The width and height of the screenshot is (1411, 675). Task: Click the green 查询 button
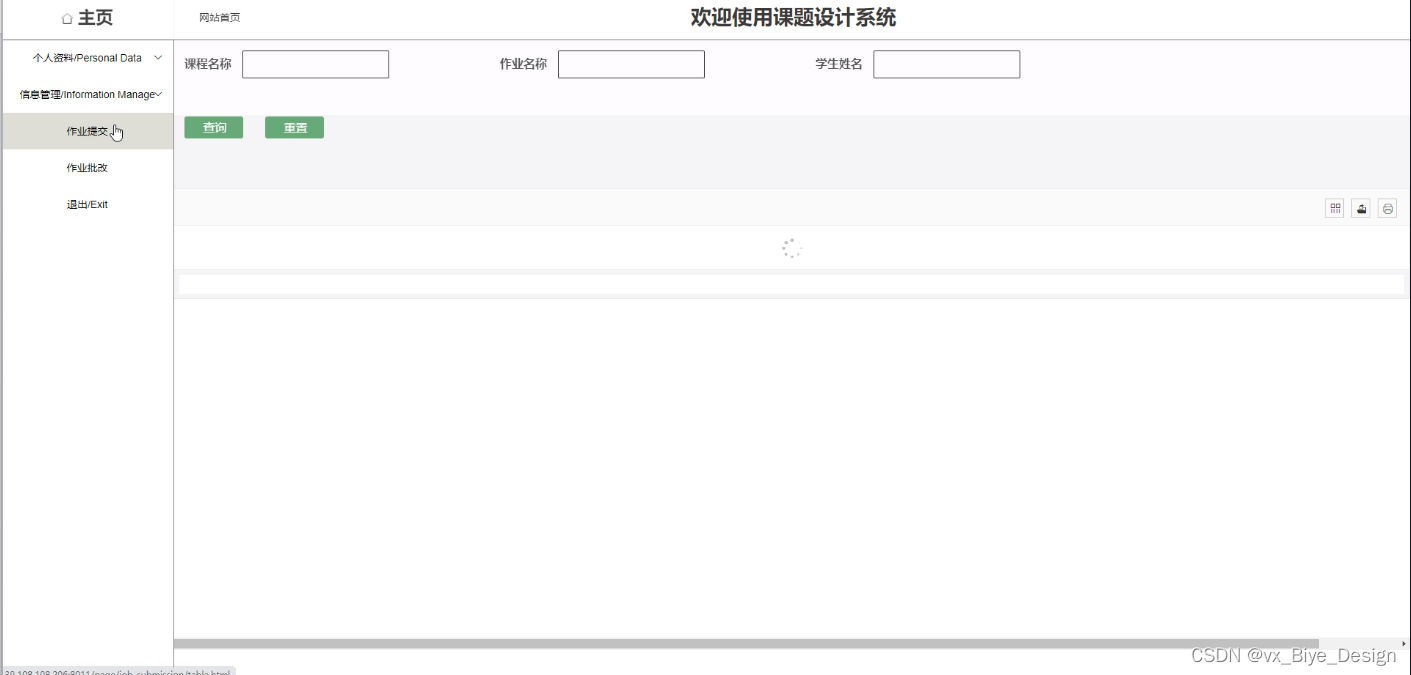click(x=213, y=128)
